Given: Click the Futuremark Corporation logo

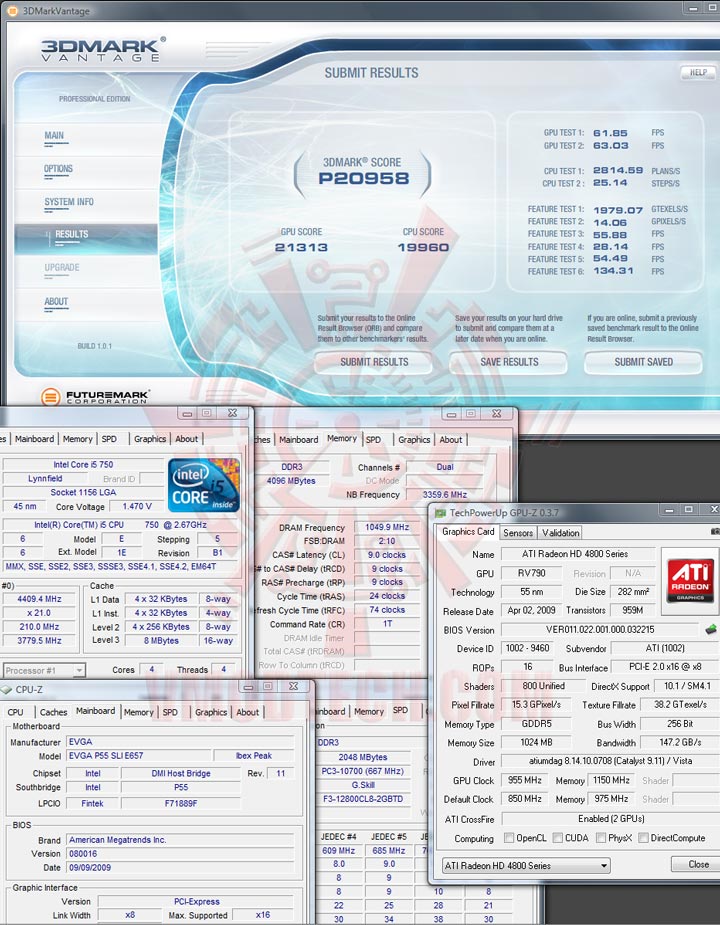Looking at the screenshot, I should tap(95, 396).
